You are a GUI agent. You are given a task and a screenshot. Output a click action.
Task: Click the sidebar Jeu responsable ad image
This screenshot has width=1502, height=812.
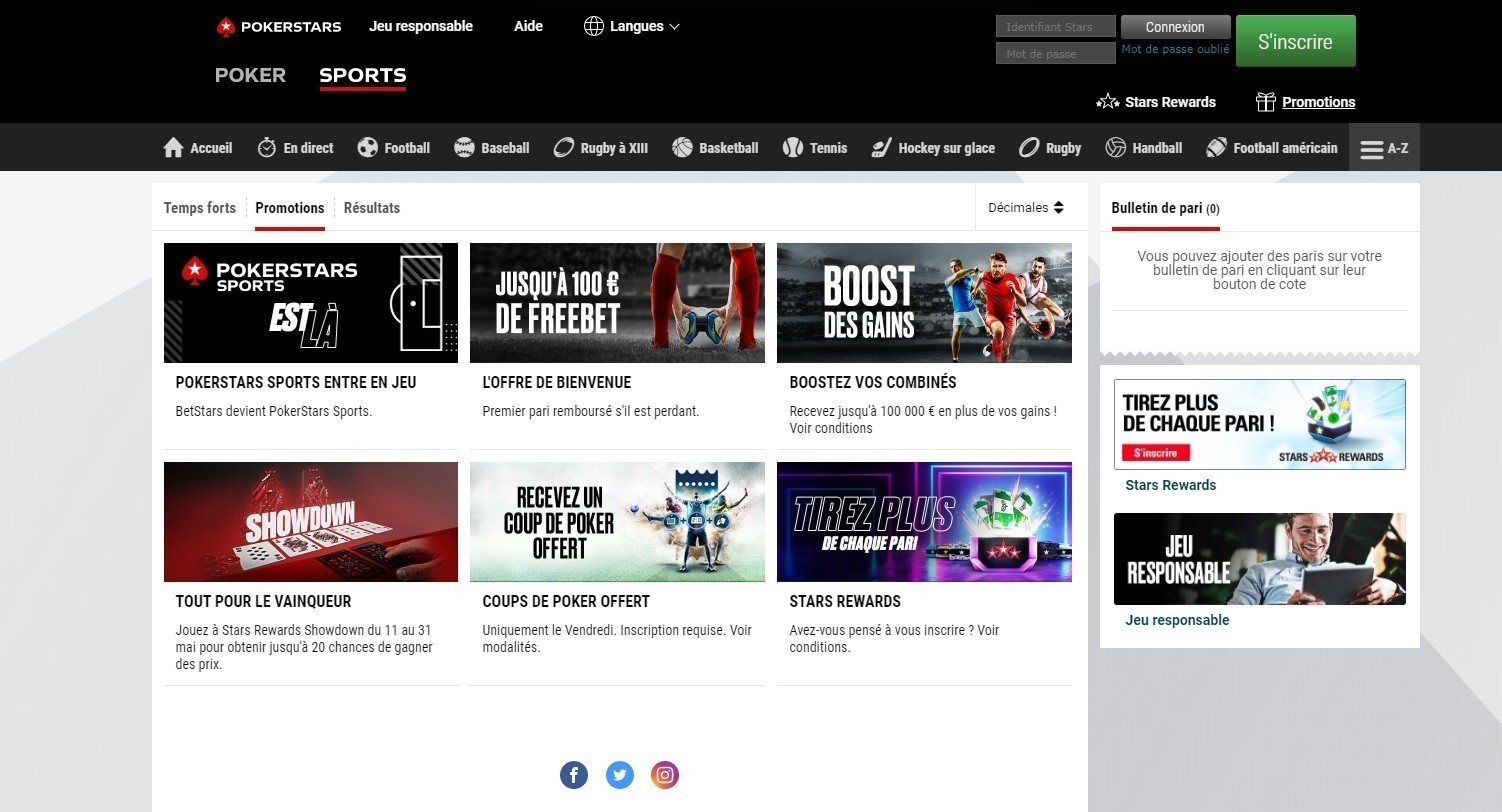[x=1260, y=559]
